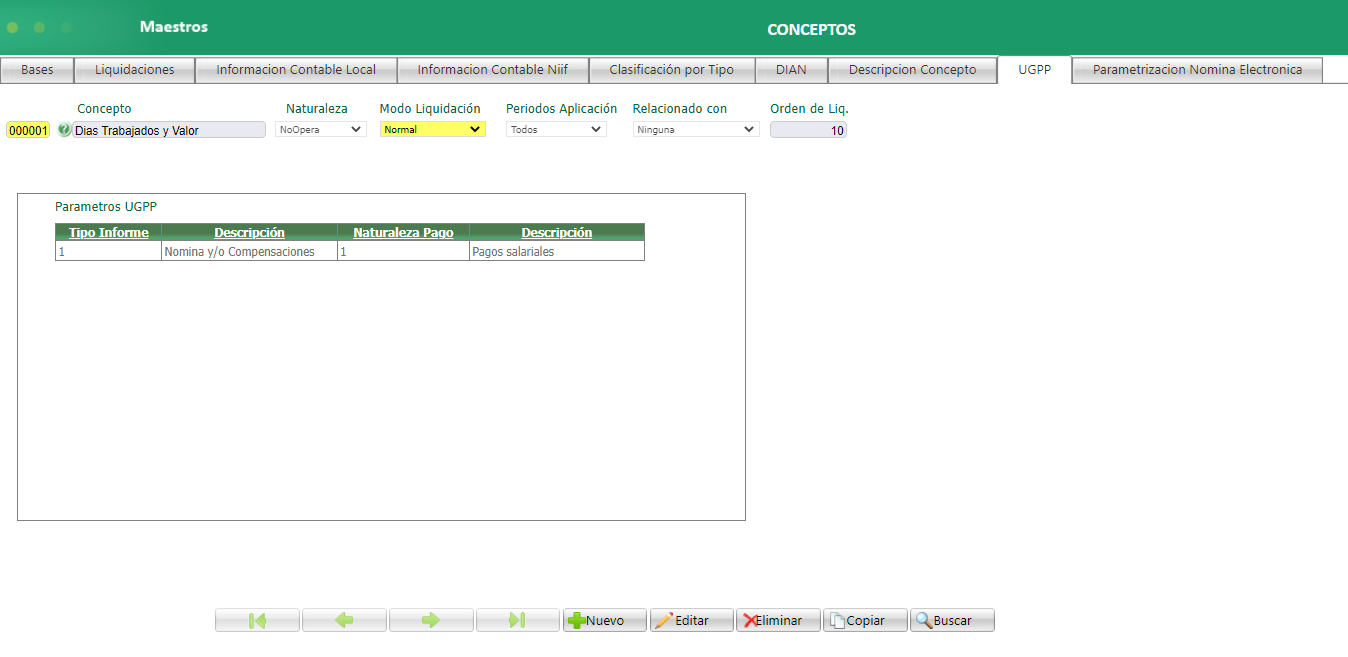The height and width of the screenshot is (657, 1348).
Task: Switch to Clasificación por Tipo tab
Action: [672, 70]
